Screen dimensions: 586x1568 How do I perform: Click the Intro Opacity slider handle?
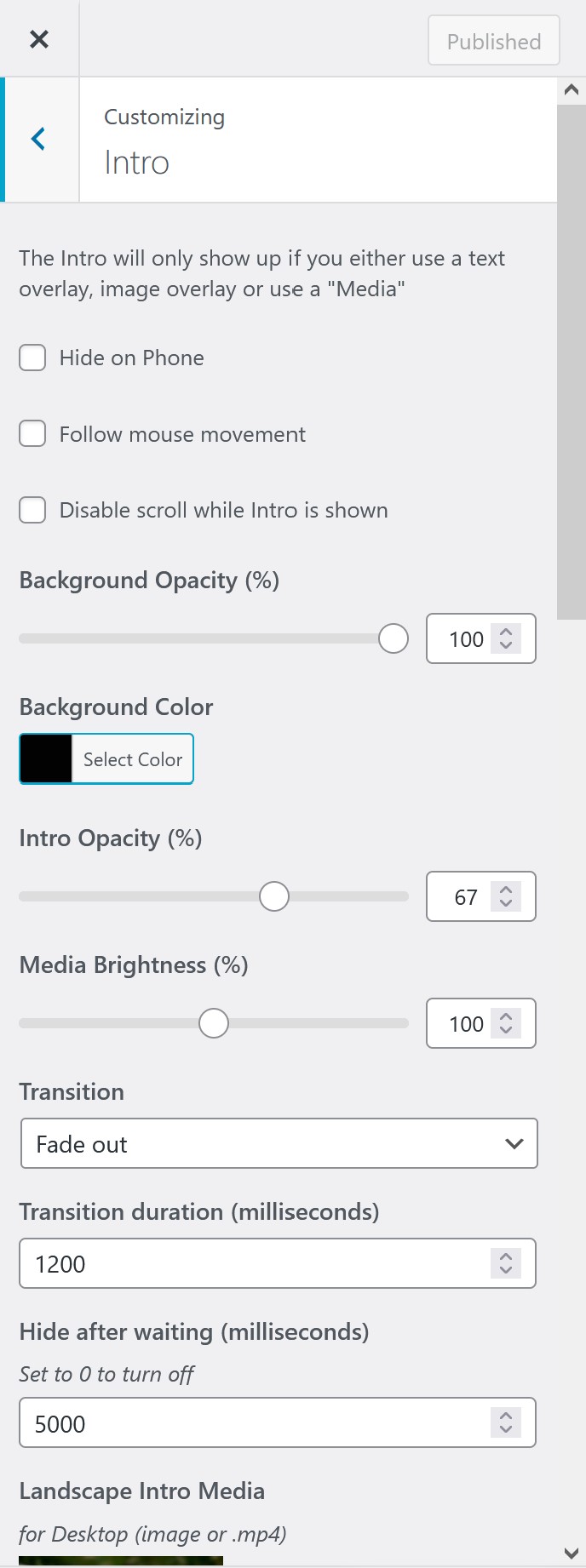tap(274, 896)
